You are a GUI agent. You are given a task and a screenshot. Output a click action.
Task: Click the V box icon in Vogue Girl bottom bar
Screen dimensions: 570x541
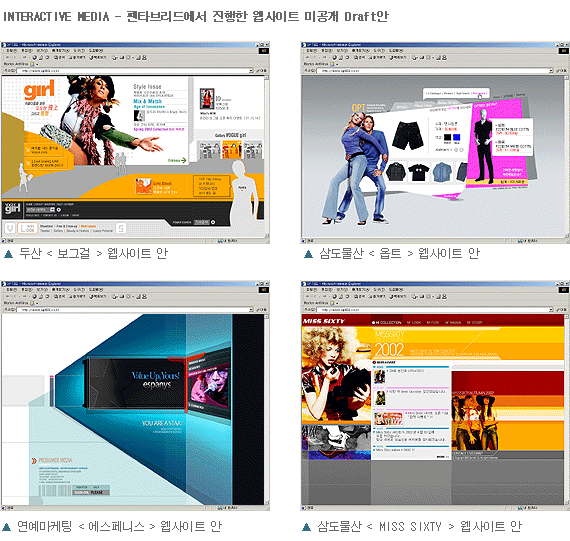coord(10,228)
